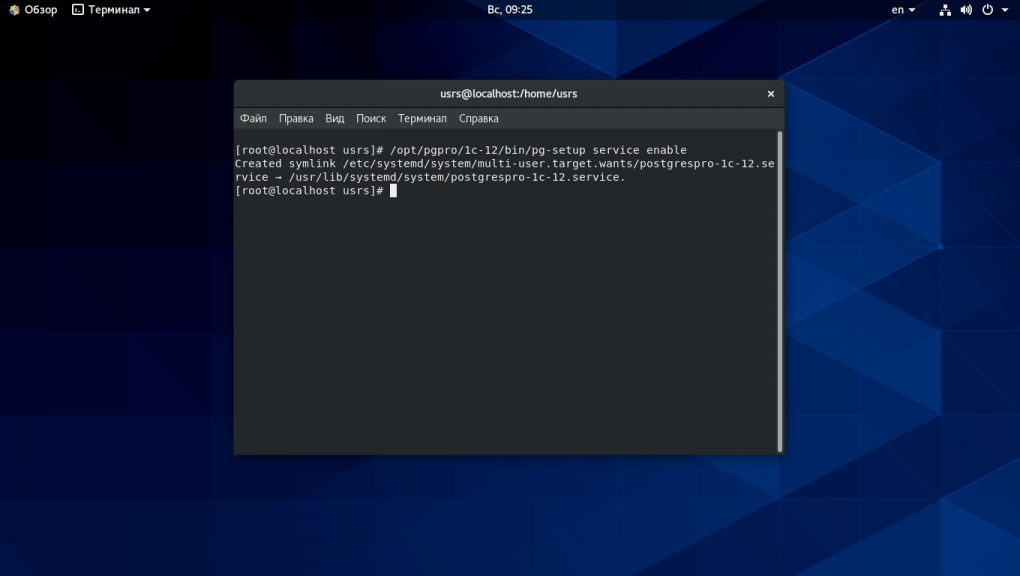Click the power icon in top bar
1020x576 pixels.
(987, 10)
